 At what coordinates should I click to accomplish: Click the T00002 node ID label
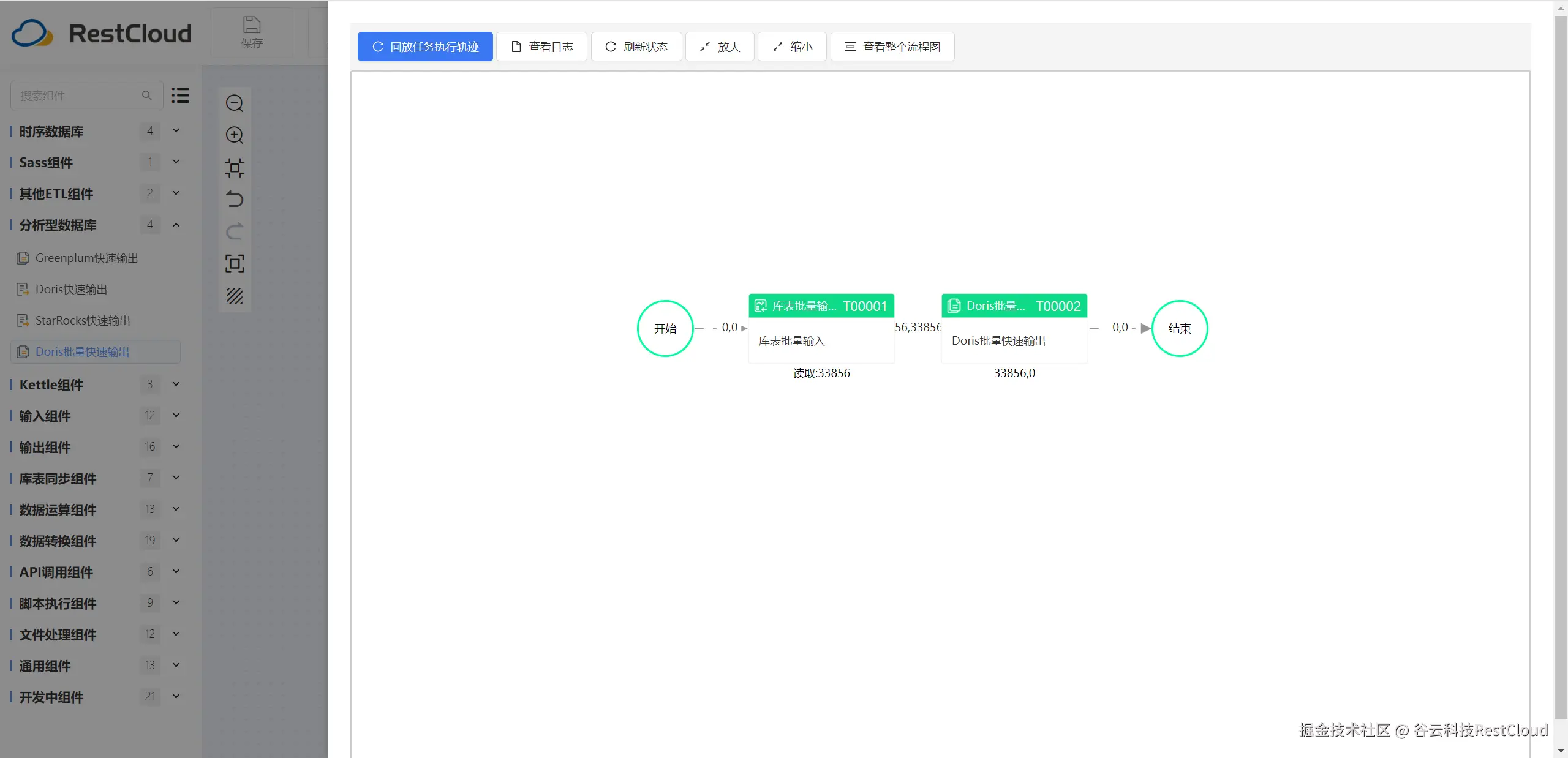pyautogui.click(x=1058, y=306)
